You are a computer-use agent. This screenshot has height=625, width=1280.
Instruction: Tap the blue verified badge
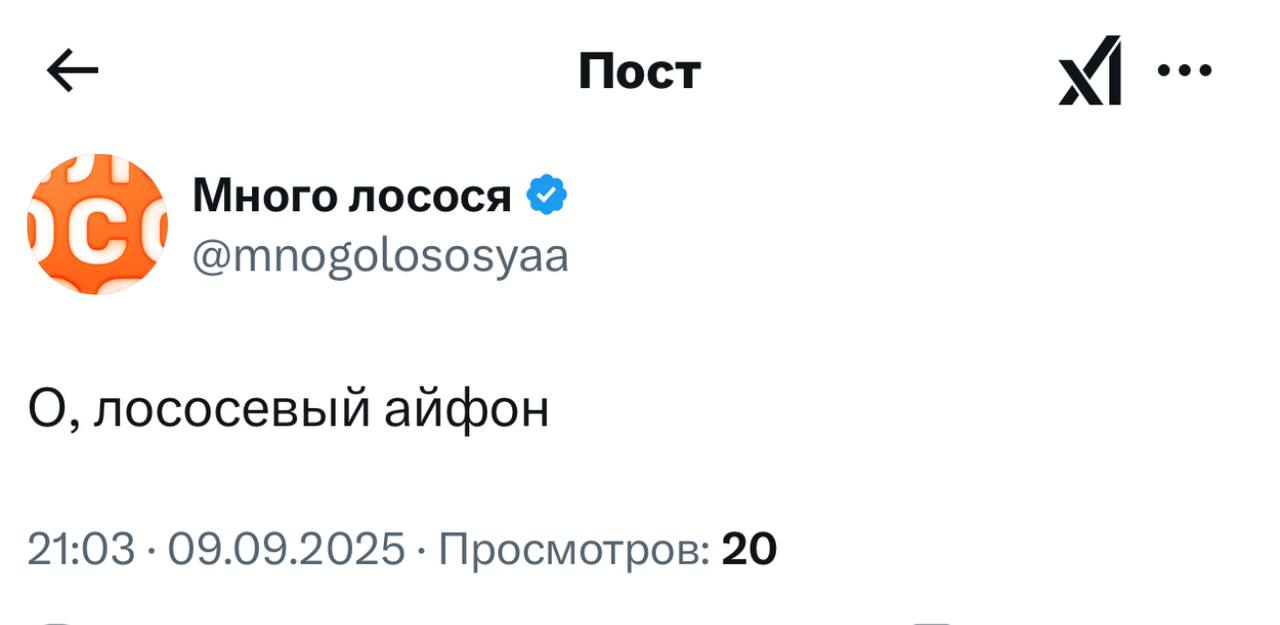tap(546, 195)
